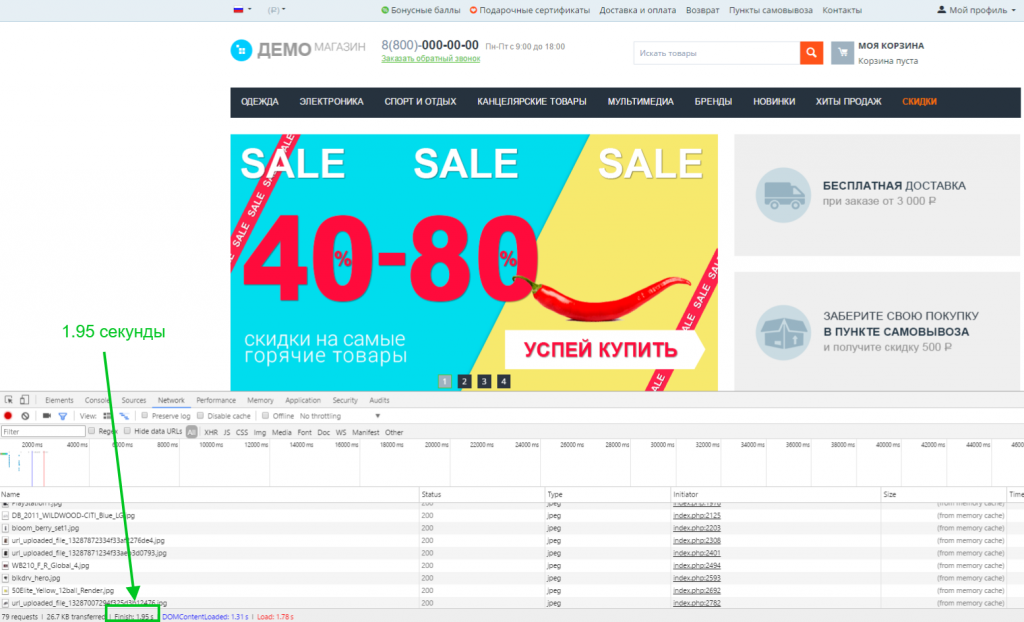Open the Одежда menu category
This screenshot has width=1024, height=622.
coord(259,102)
